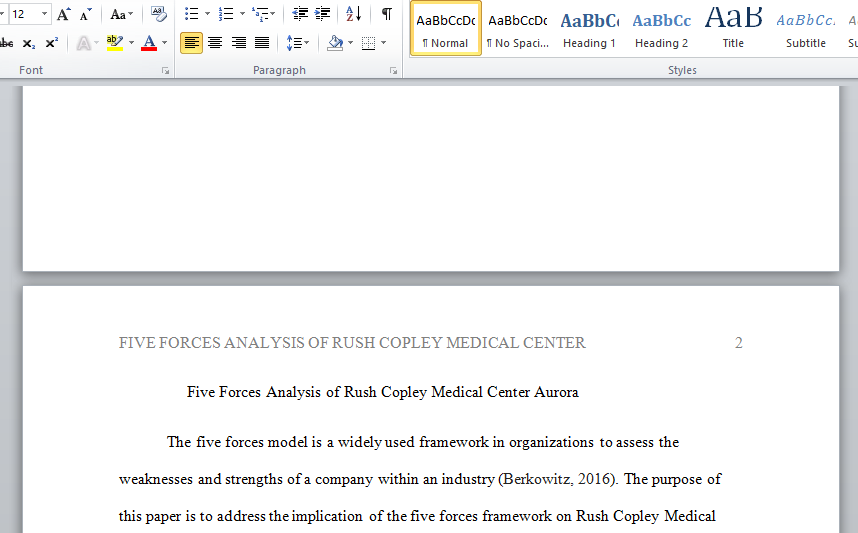The width and height of the screenshot is (858, 533).
Task: Click the Clear Formatting icon
Action: pyautogui.click(x=159, y=14)
